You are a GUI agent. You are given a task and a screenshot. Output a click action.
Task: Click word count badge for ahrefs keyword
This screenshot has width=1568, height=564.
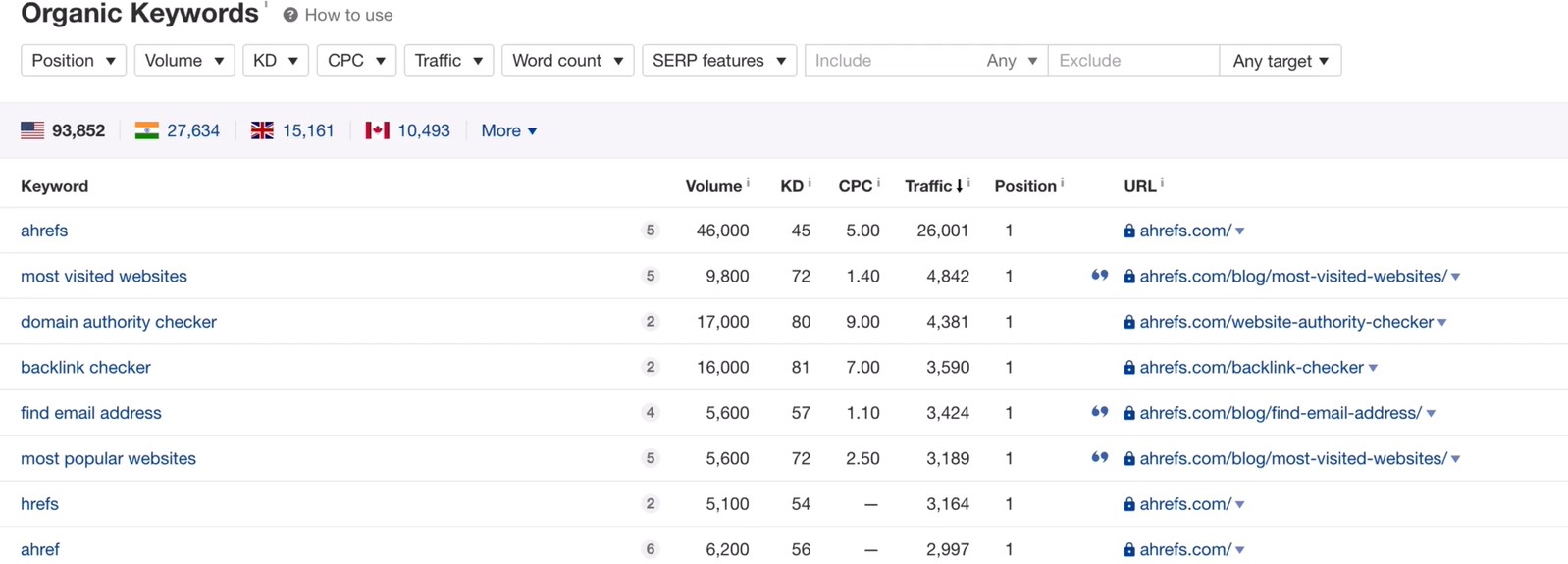click(x=650, y=231)
